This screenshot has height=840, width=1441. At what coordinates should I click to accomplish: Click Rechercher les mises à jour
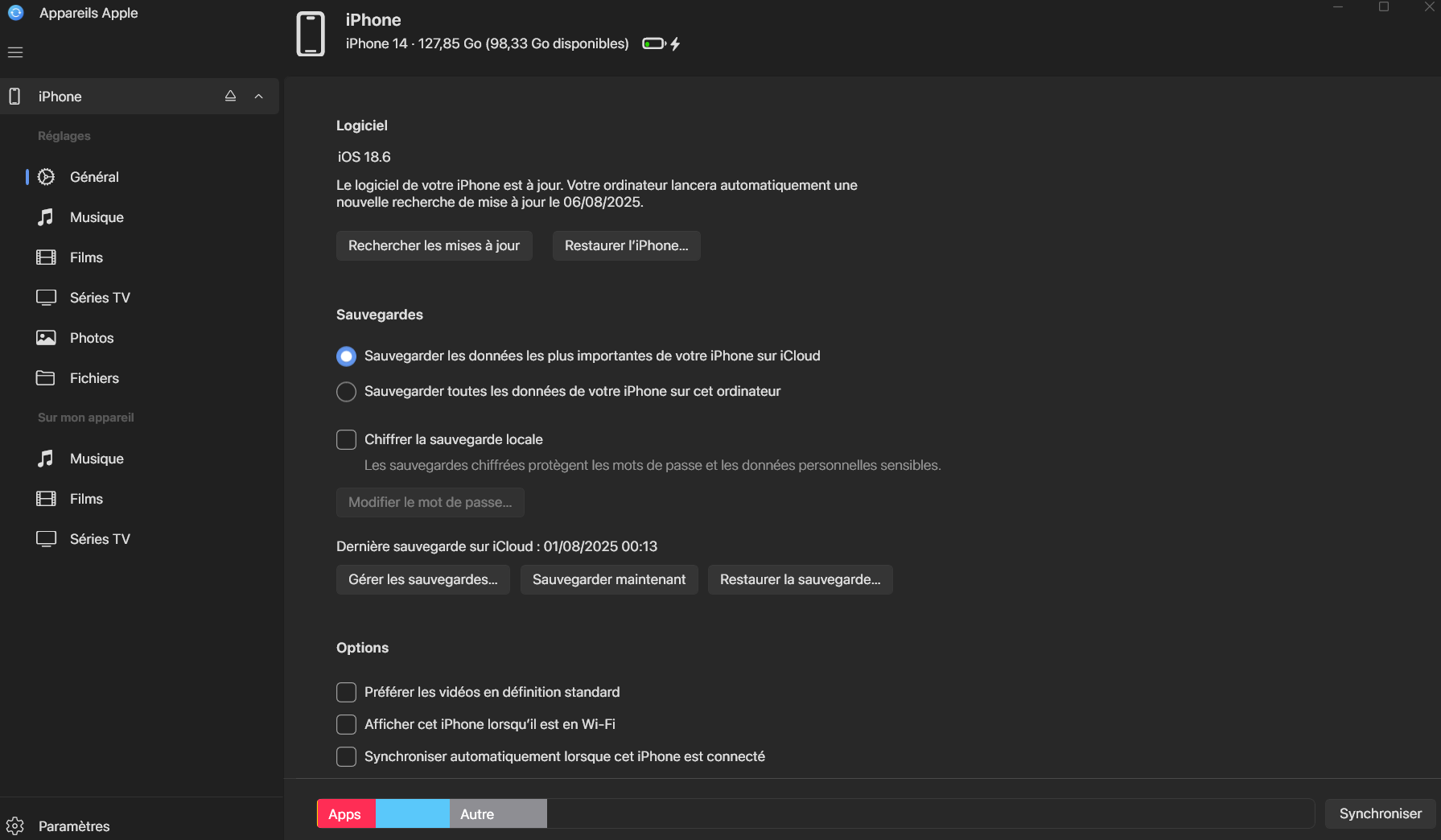pos(434,245)
